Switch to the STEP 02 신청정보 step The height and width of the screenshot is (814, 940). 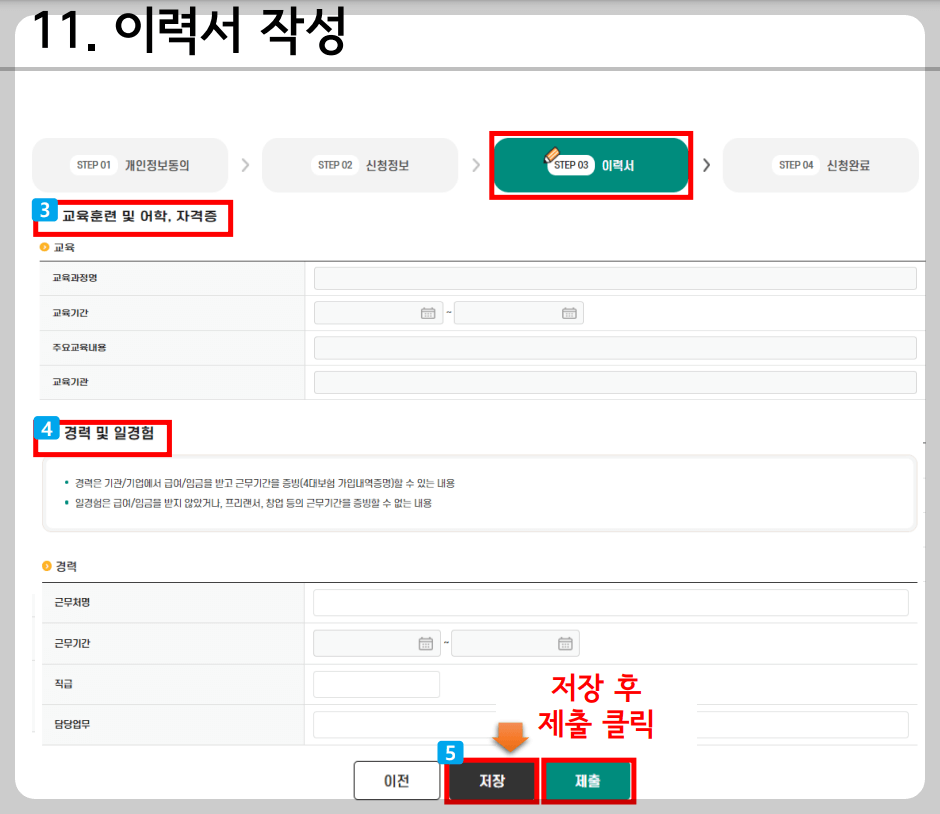pos(360,165)
